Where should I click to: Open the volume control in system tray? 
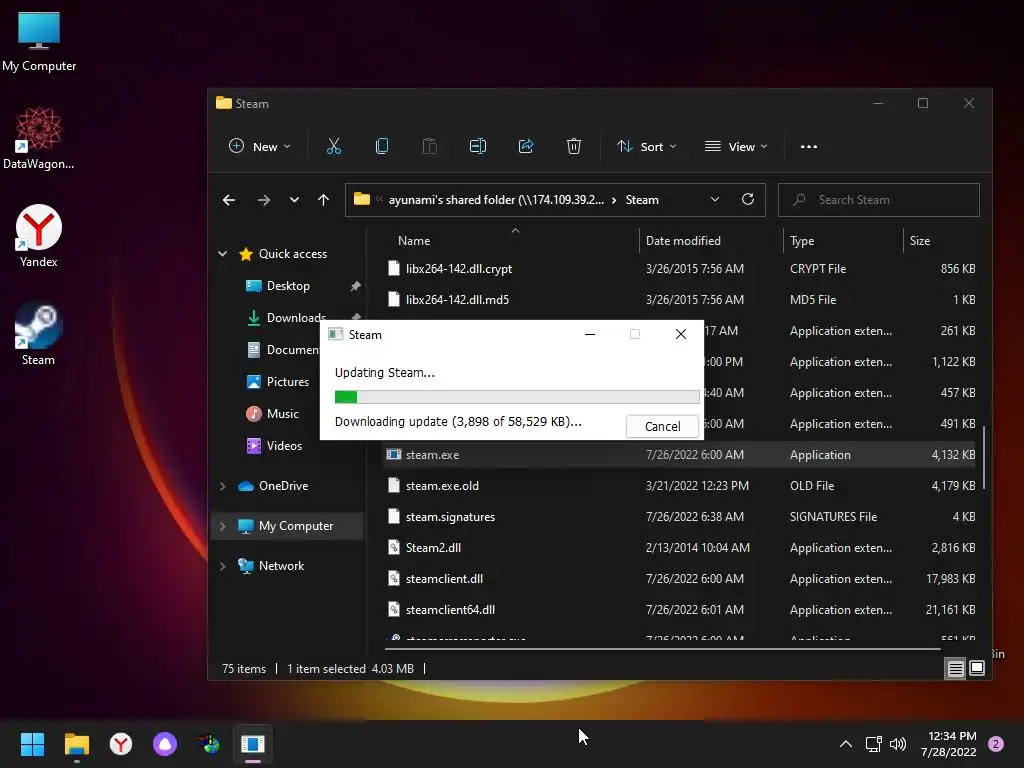898,744
